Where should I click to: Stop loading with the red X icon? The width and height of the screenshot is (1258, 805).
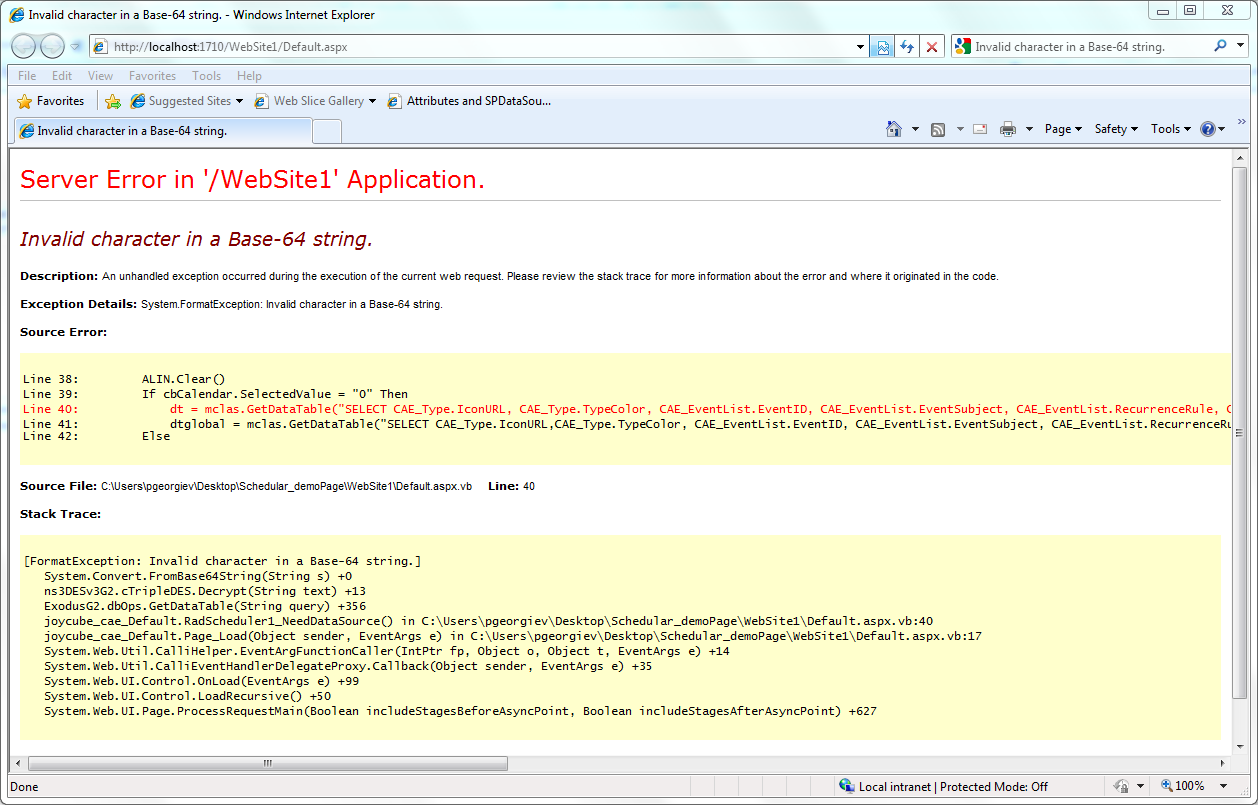click(x=932, y=47)
